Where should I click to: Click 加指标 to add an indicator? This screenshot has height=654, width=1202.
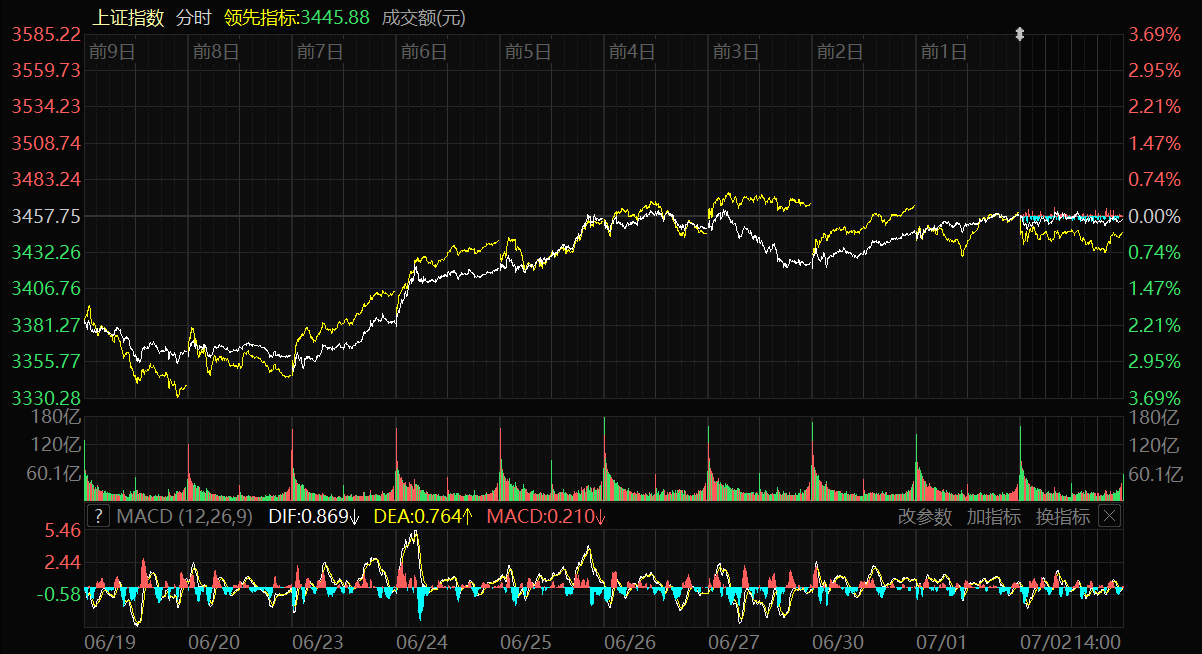point(993,517)
